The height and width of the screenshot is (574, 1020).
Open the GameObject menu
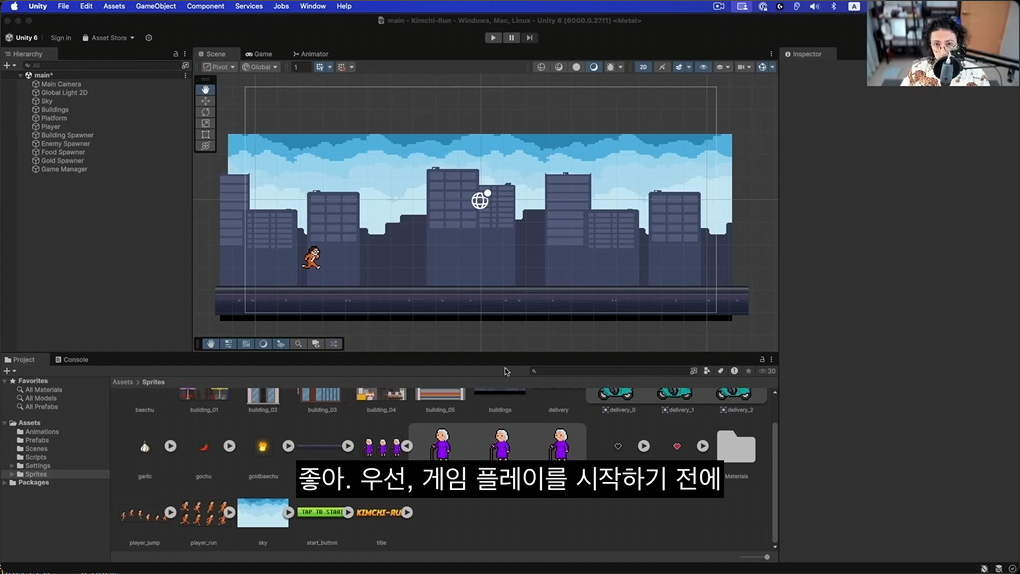pos(155,7)
